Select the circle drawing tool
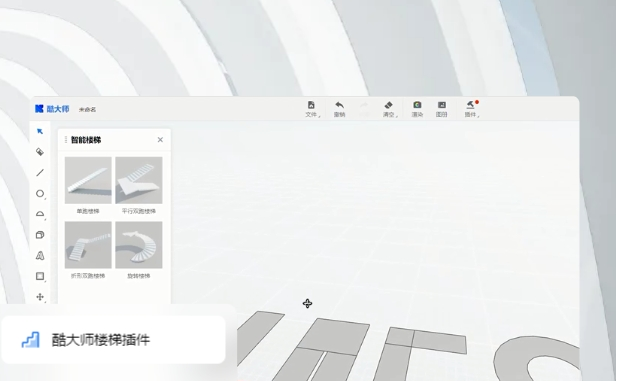Image resolution: width=617 pixels, height=381 pixels. coord(40,194)
